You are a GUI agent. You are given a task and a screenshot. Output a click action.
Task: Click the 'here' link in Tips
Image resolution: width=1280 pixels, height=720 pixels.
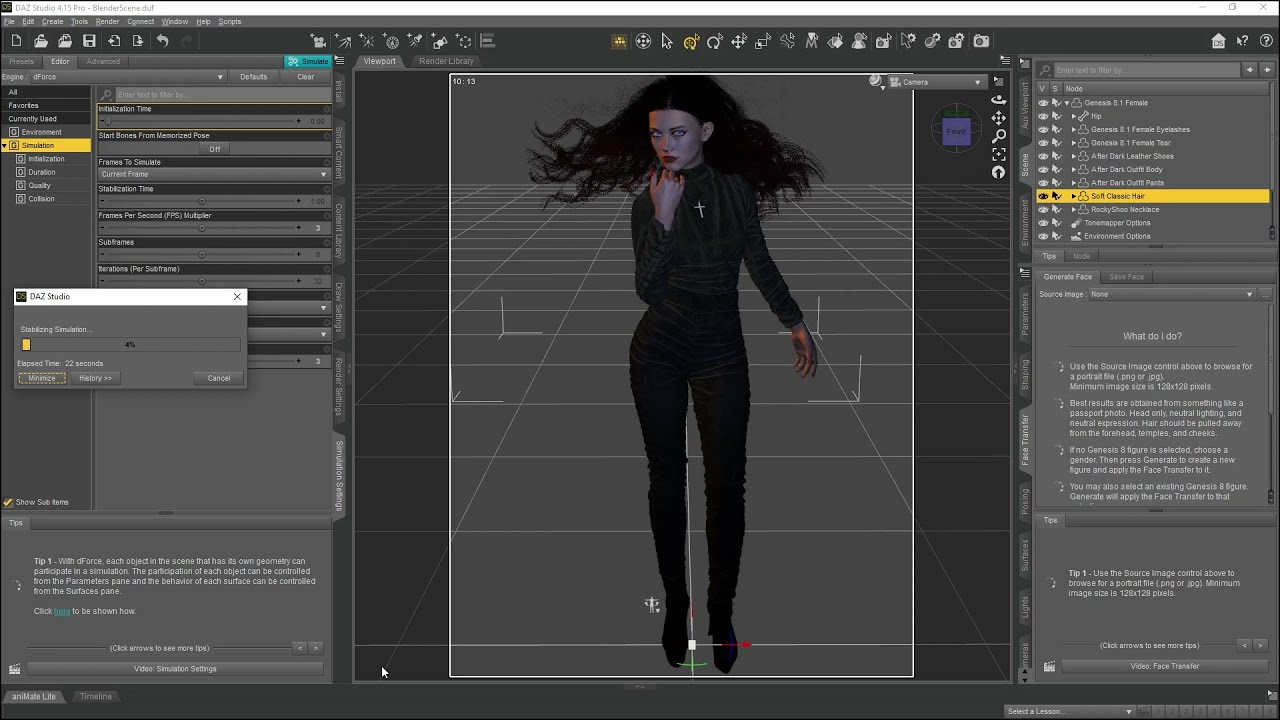[x=62, y=611]
